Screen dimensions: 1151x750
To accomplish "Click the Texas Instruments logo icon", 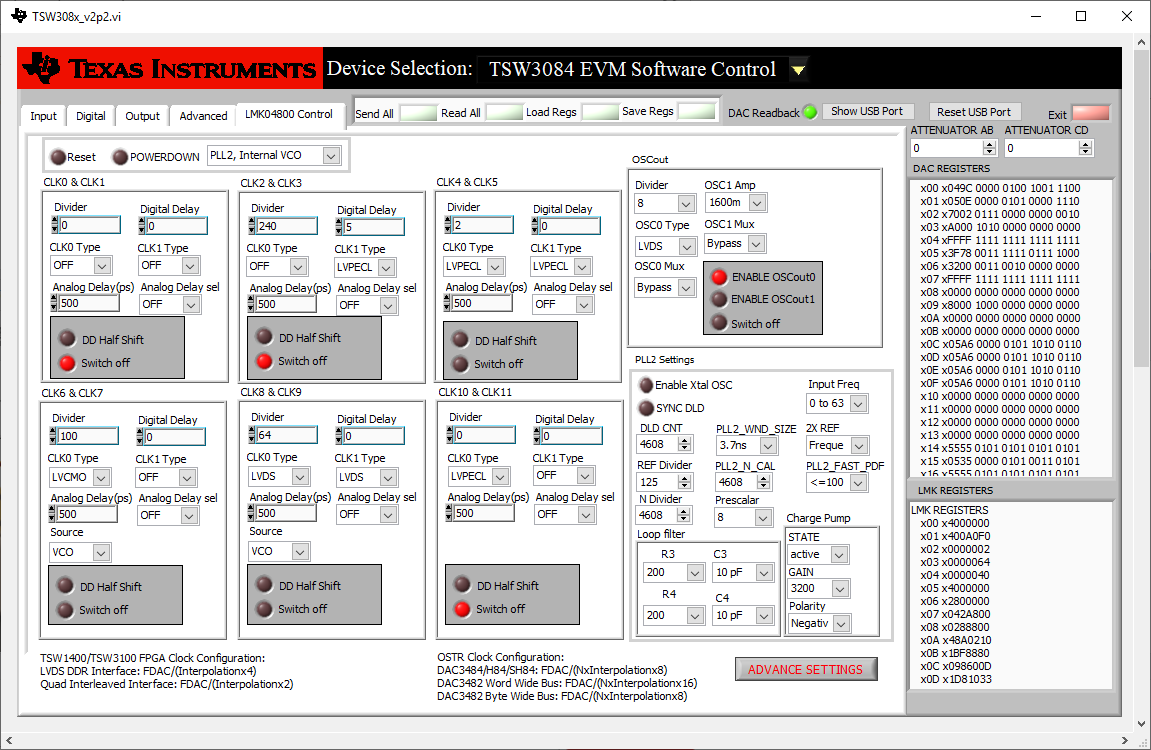I will pyautogui.click(x=43, y=68).
